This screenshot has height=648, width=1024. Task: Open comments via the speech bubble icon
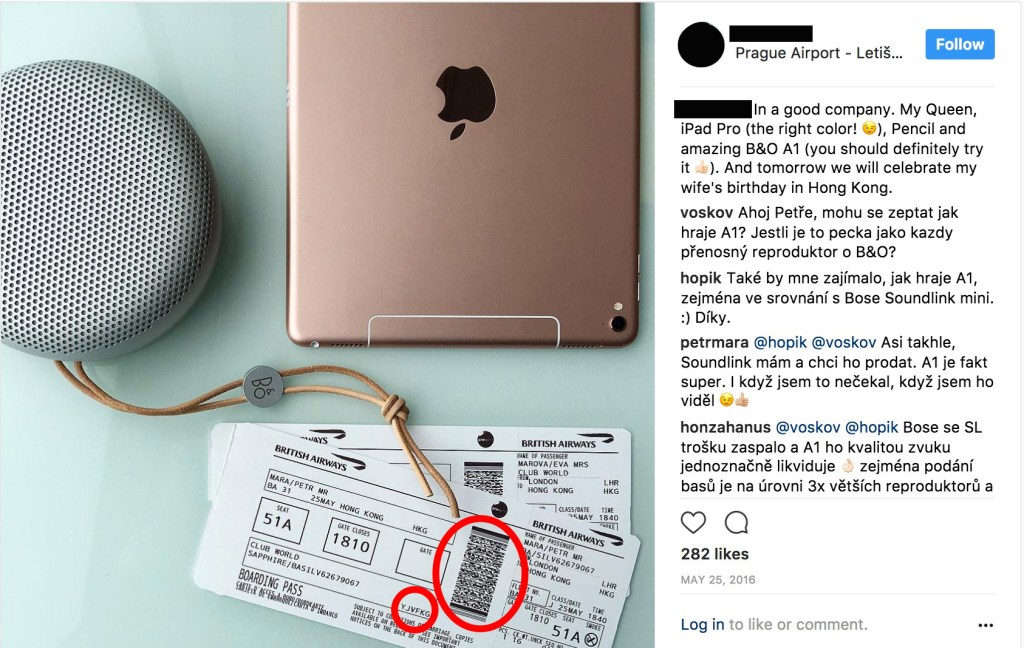pyautogui.click(x=736, y=523)
